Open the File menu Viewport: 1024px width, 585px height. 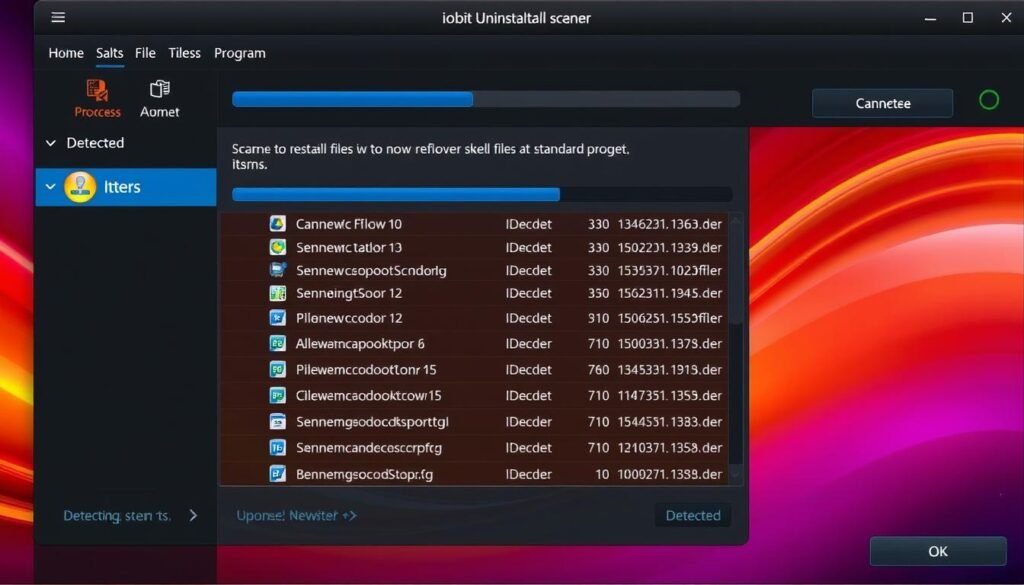[145, 54]
